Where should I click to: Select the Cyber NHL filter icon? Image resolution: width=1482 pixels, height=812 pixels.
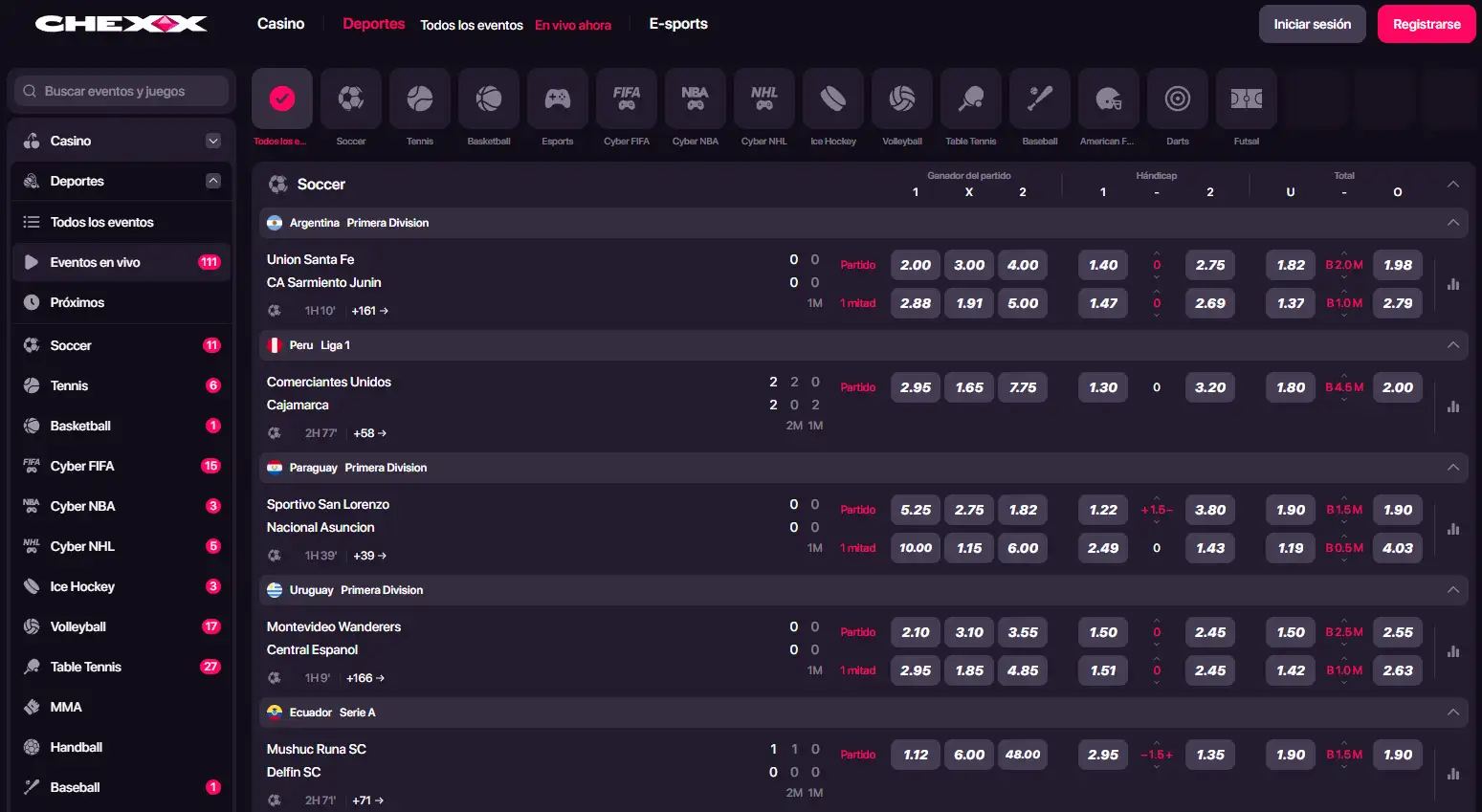[x=764, y=99]
